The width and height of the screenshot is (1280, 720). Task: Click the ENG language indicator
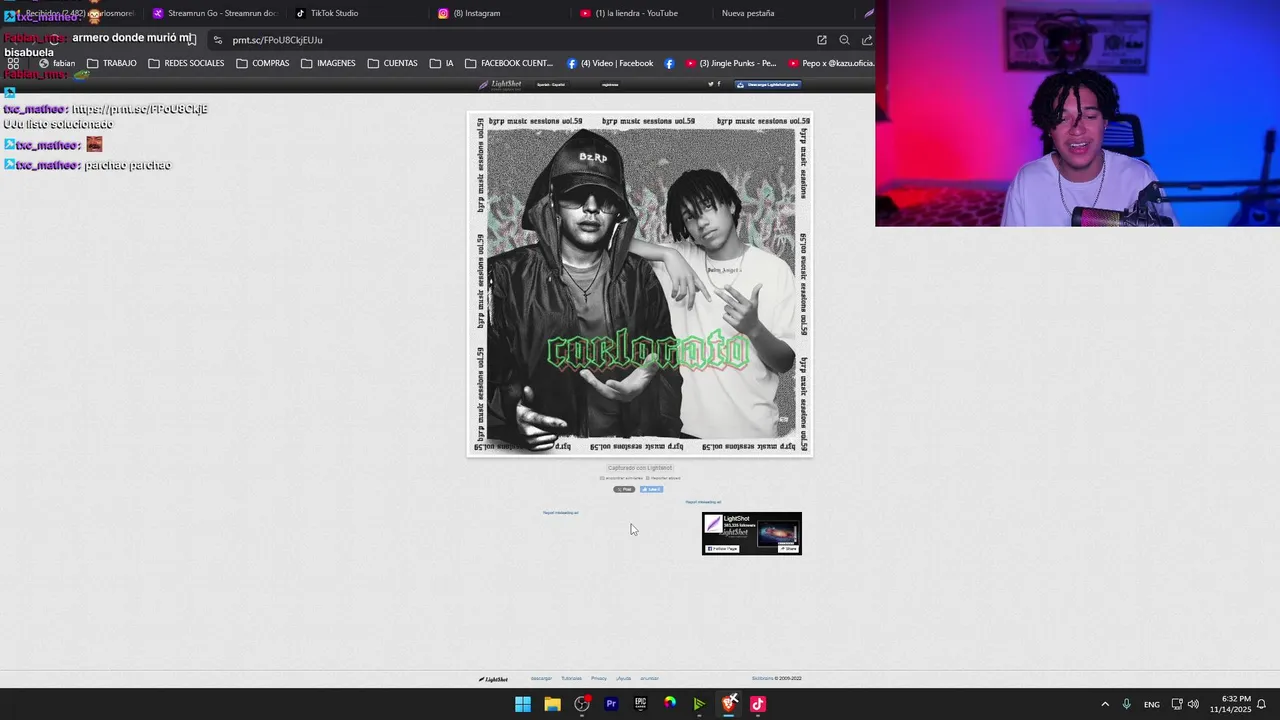pos(1152,704)
